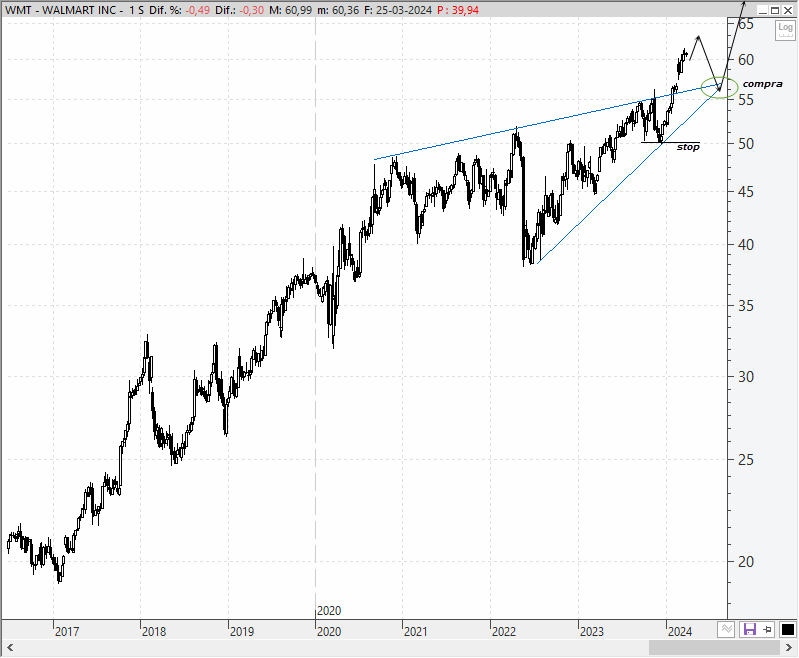Click the 2018 year label
799x658 pixels.
click(x=154, y=632)
